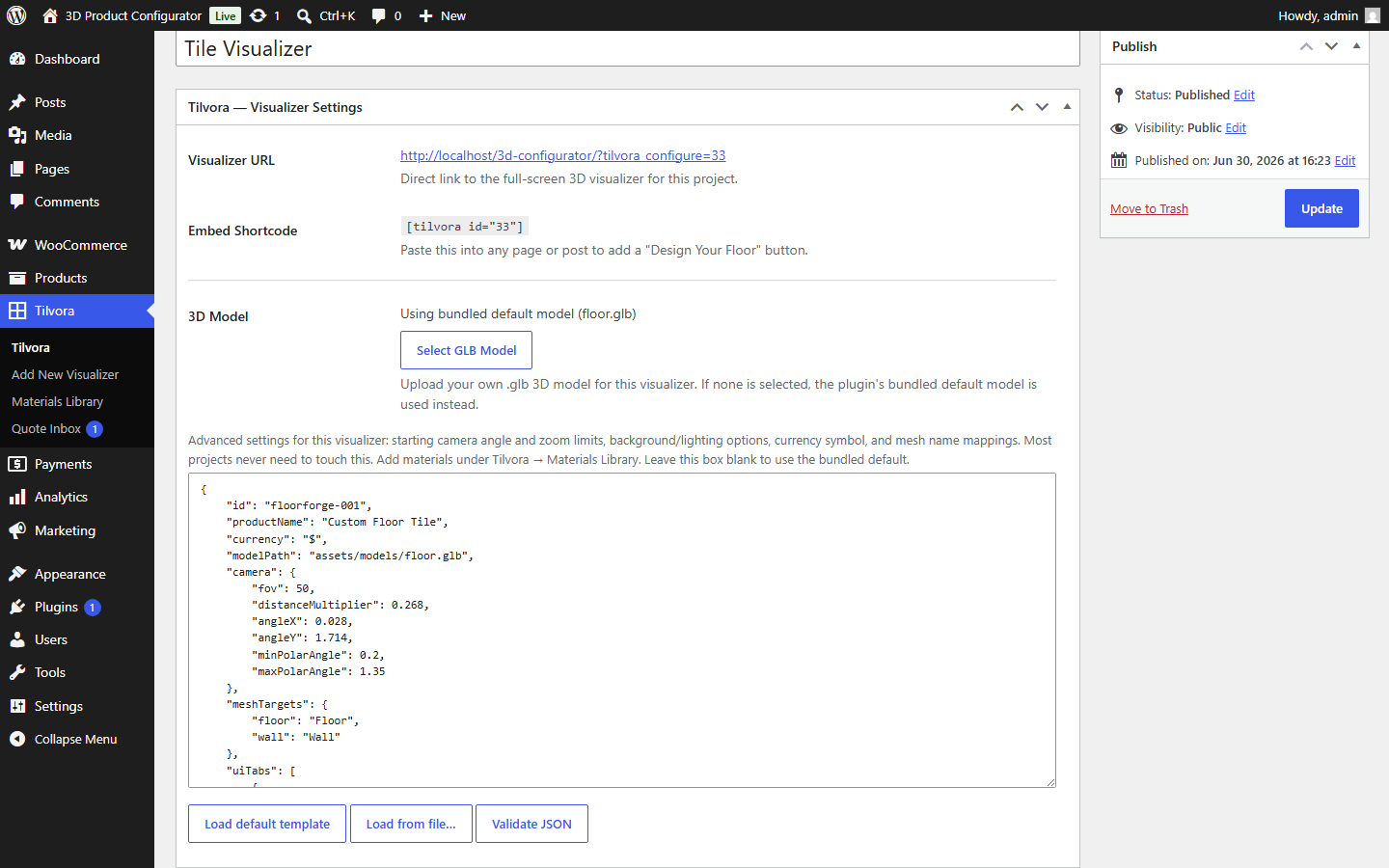1389x868 pixels.
Task: Click the Status key icon in Publish box
Action: click(1119, 95)
